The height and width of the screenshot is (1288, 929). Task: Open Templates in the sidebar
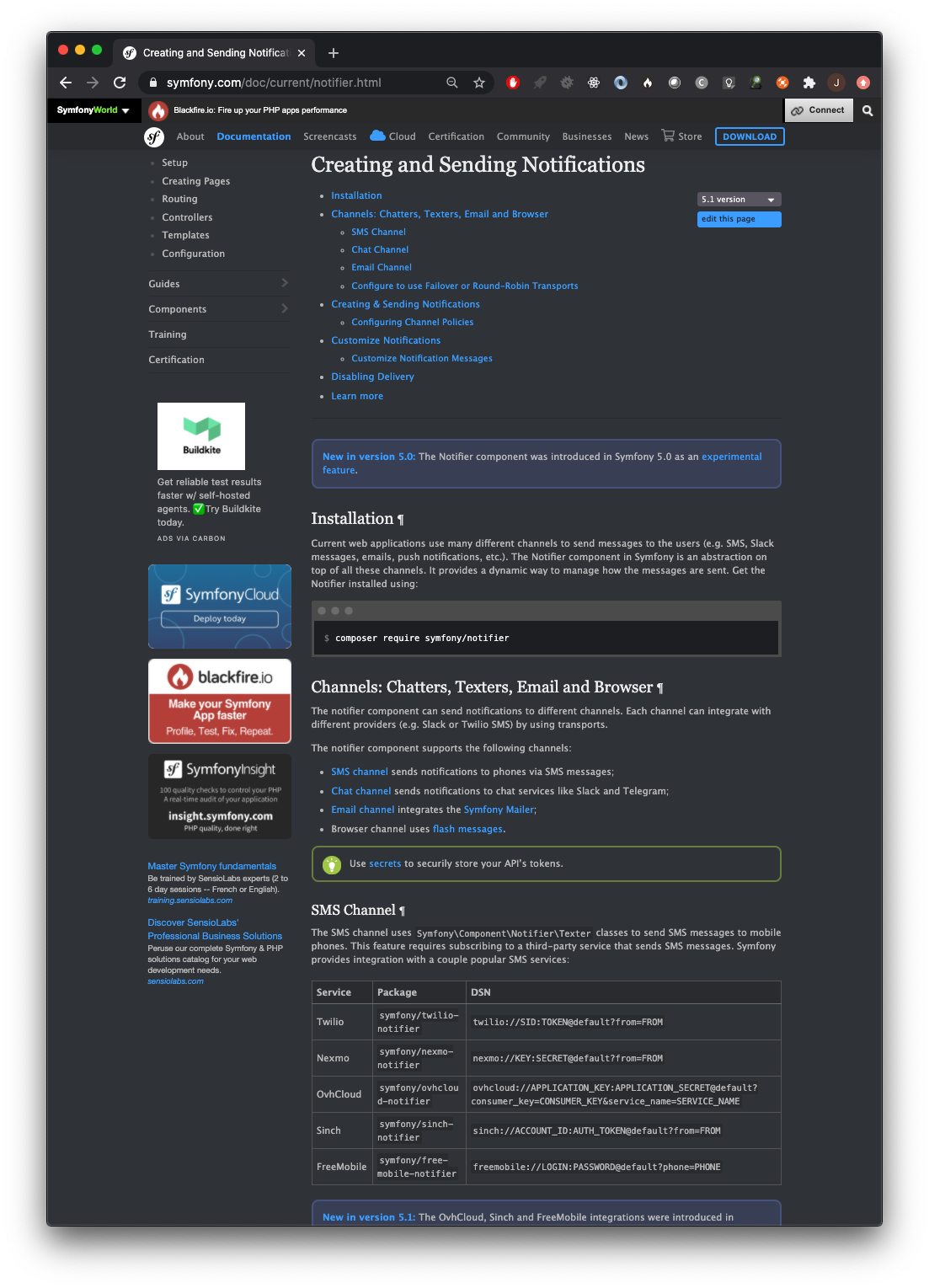coord(185,235)
